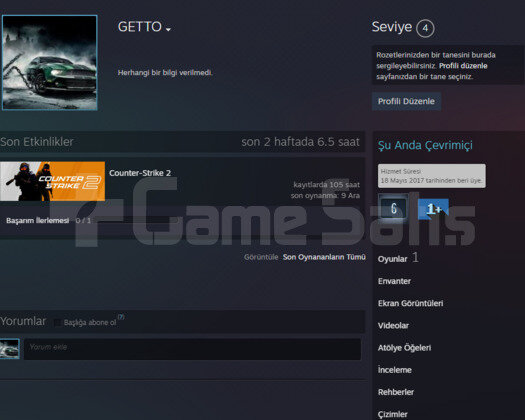The image size is (525, 420).
Task: Open the GETTO persona name dropdown arrow
Action: (x=168, y=29)
